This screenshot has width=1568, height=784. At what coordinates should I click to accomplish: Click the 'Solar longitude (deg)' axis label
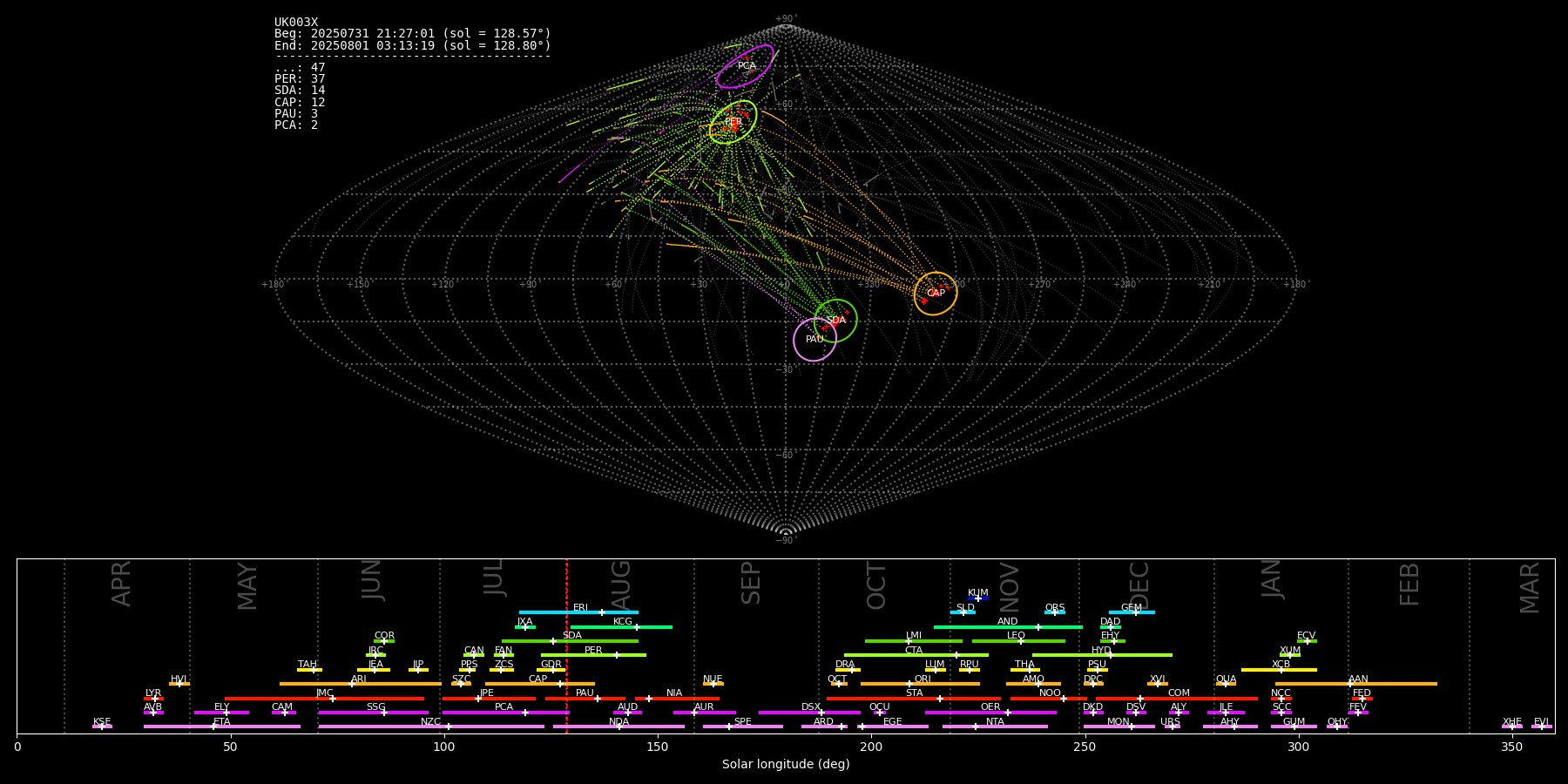point(786,764)
